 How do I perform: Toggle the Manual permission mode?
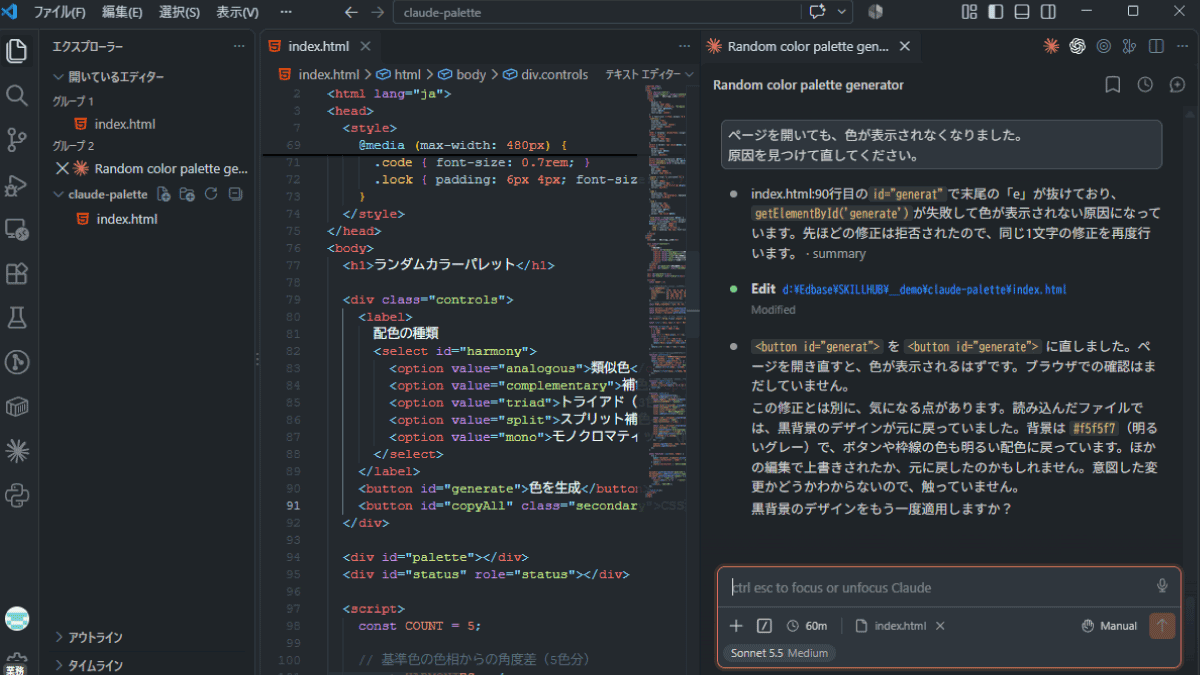coord(1110,626)
